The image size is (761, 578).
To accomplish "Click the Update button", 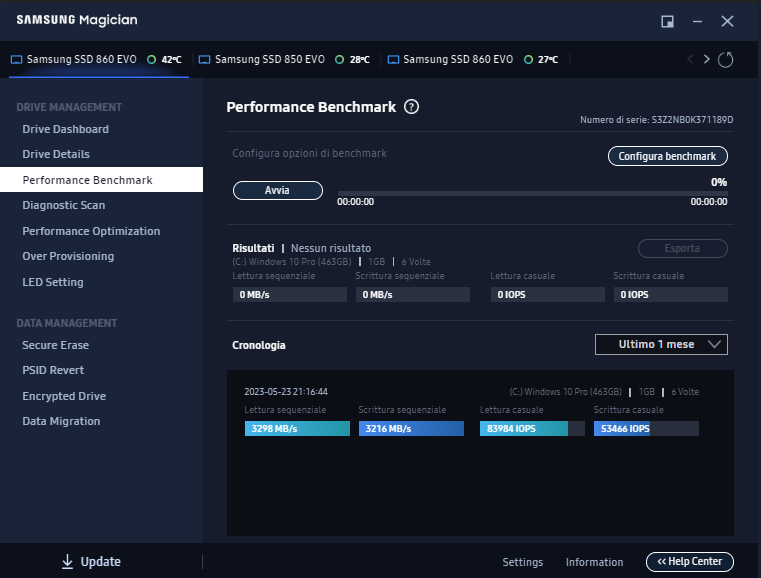I will point(91,561).
